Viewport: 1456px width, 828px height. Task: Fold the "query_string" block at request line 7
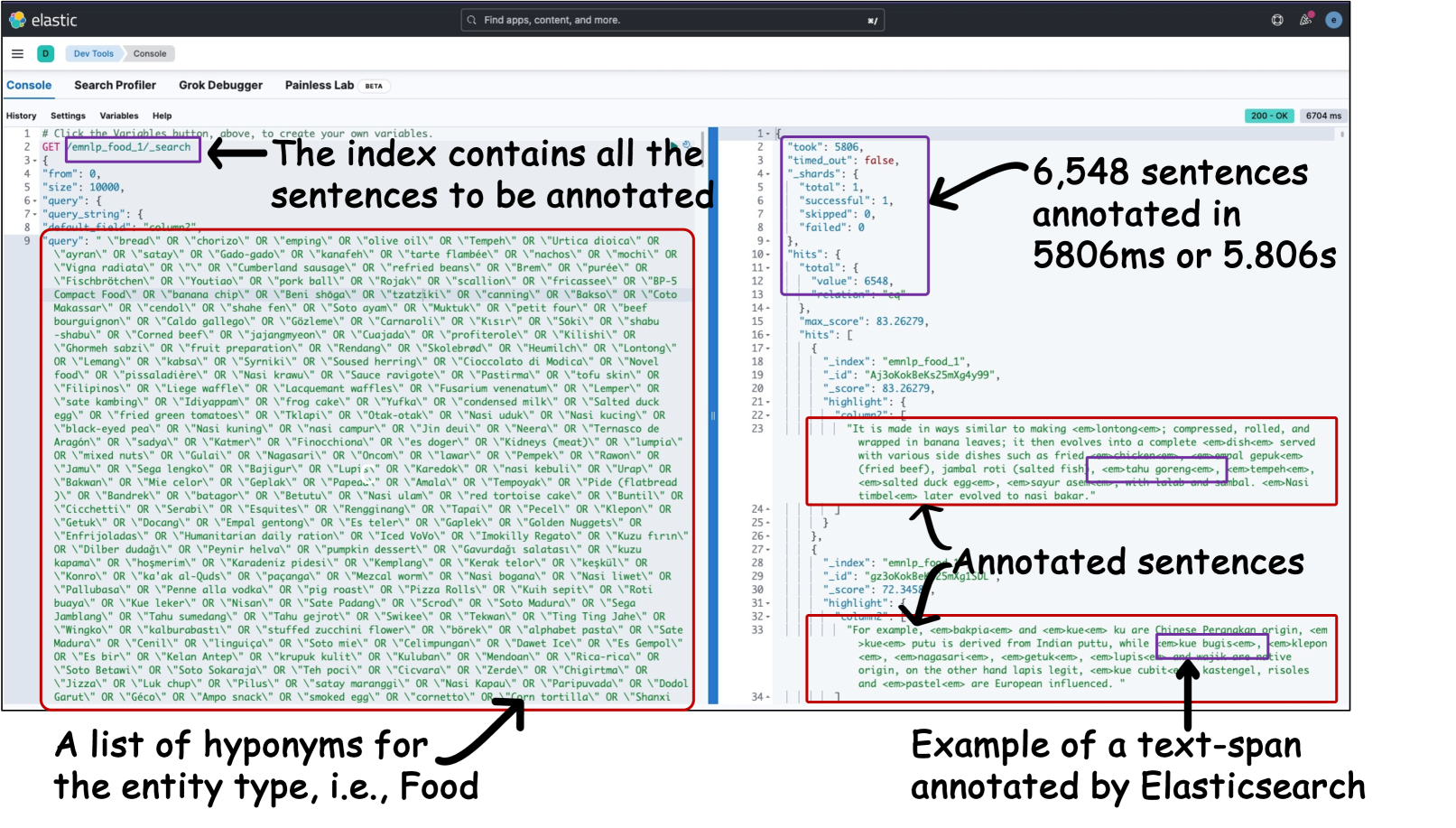33,214
